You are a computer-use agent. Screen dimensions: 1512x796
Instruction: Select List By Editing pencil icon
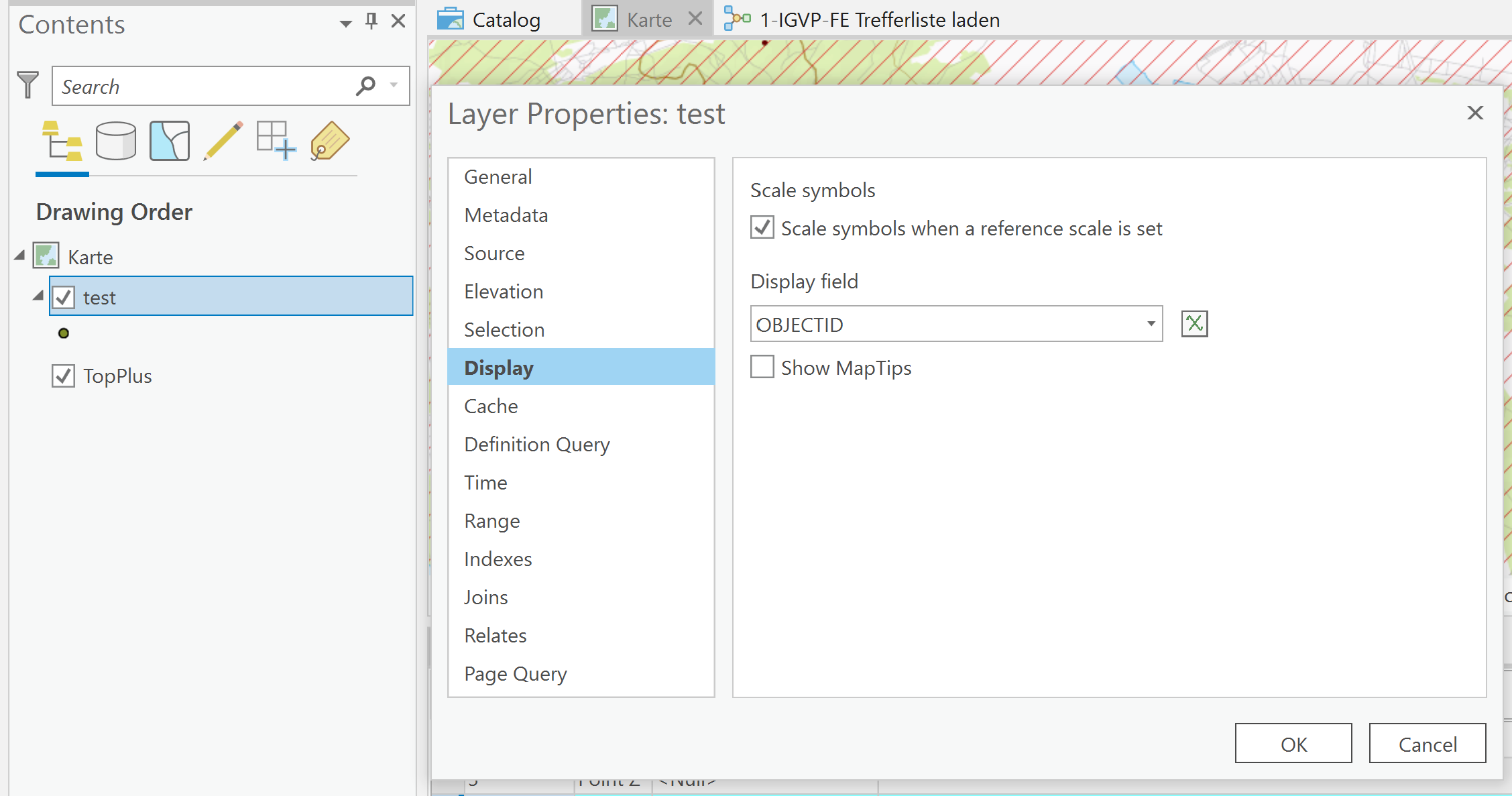[x=223, y=141]
